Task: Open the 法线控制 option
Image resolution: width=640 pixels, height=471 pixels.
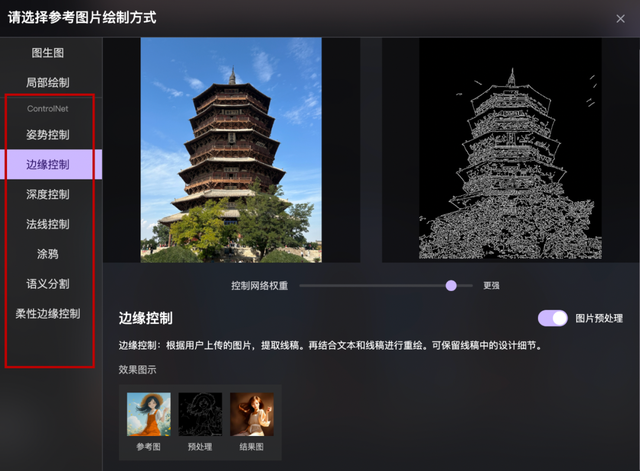Action: click(48, 224)
